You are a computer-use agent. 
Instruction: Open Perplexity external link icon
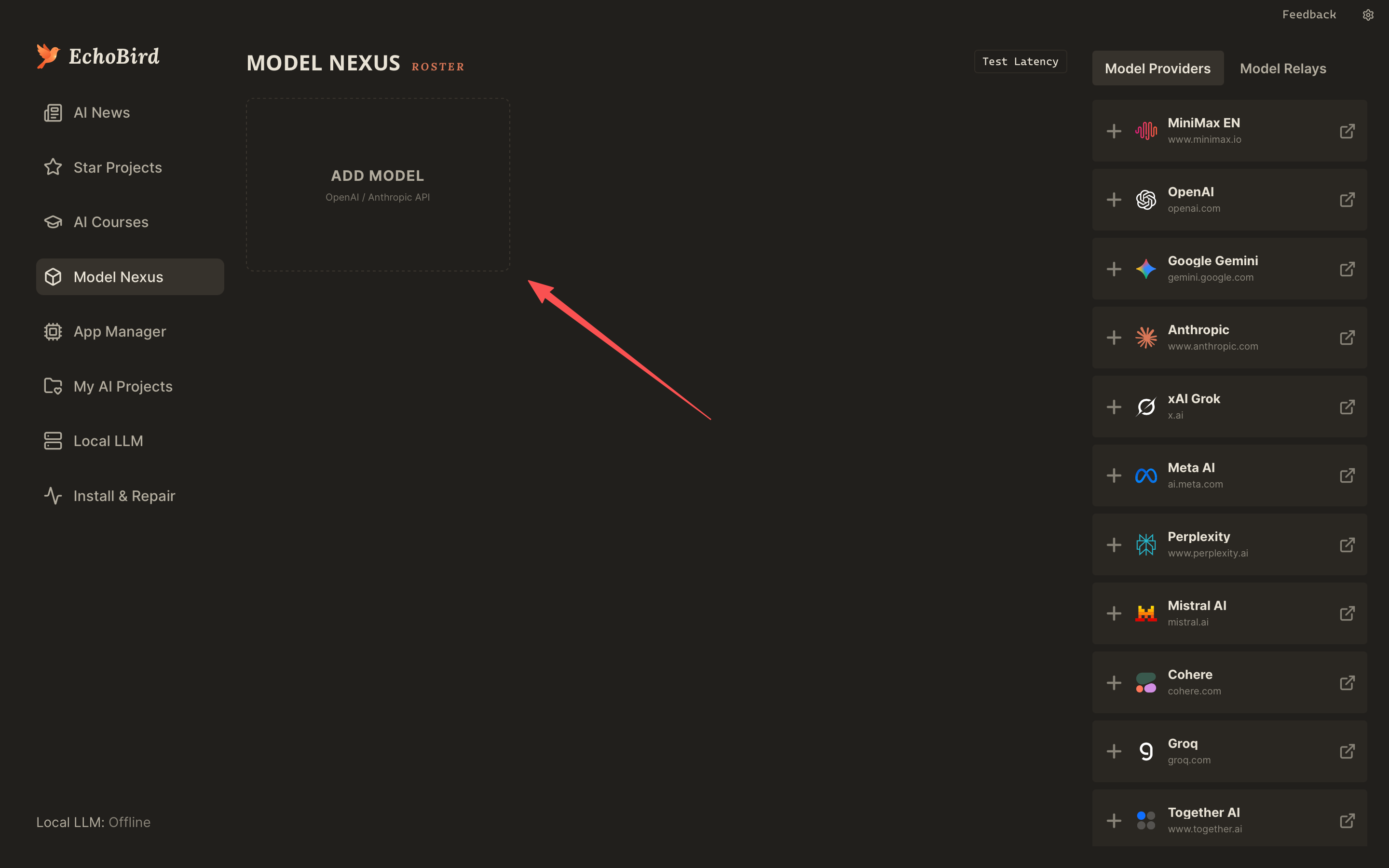(x=1347, y=545)
